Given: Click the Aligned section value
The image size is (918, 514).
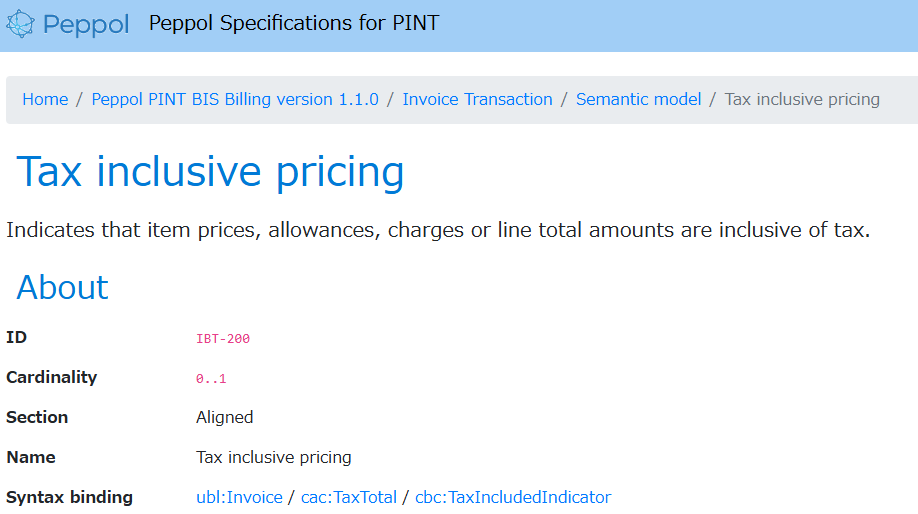Looking at the screenshot, I should [x=224, y=417].
